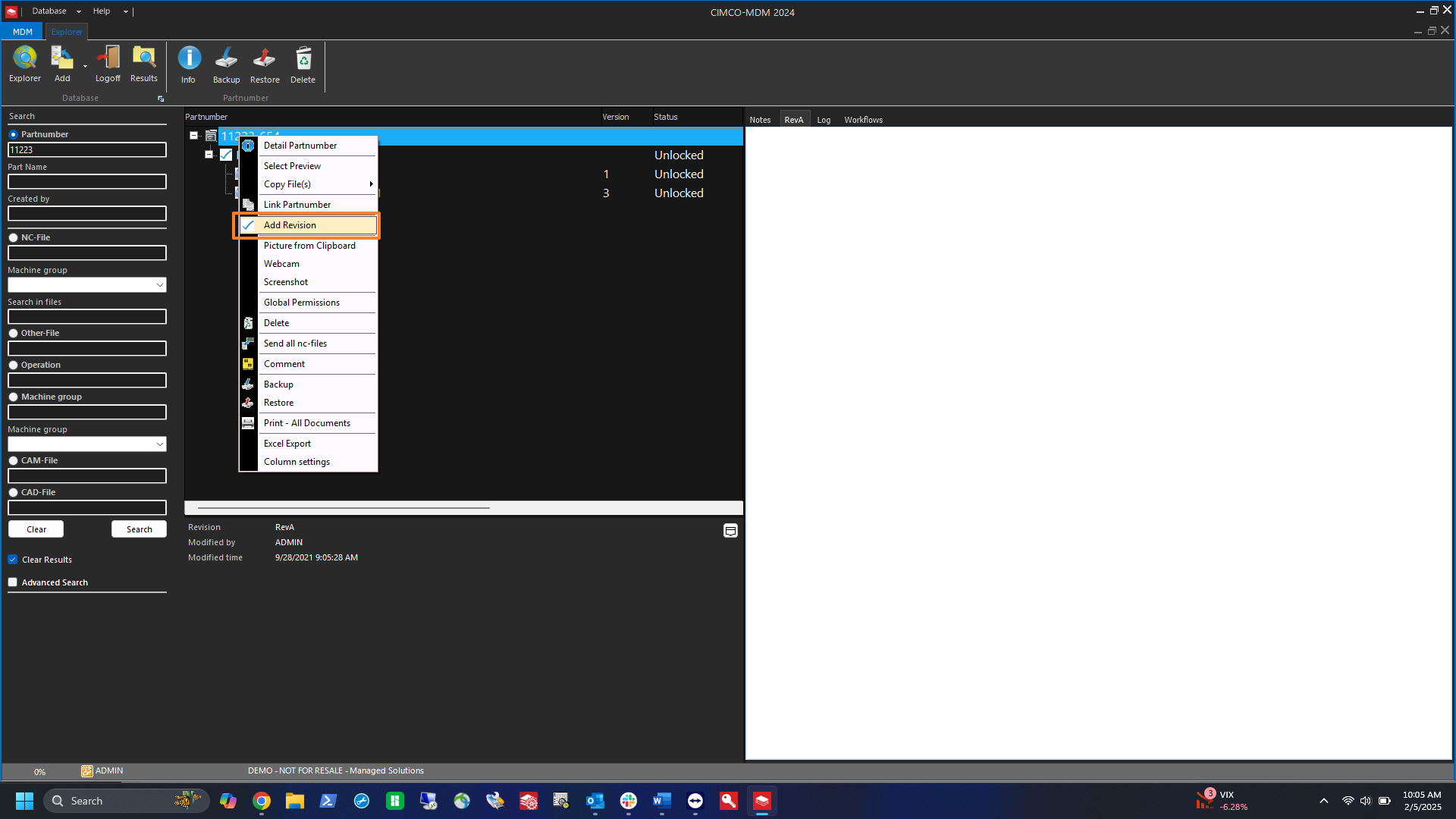Open Outlook from the taskbar
The image size is (1456, 819).
595,801
